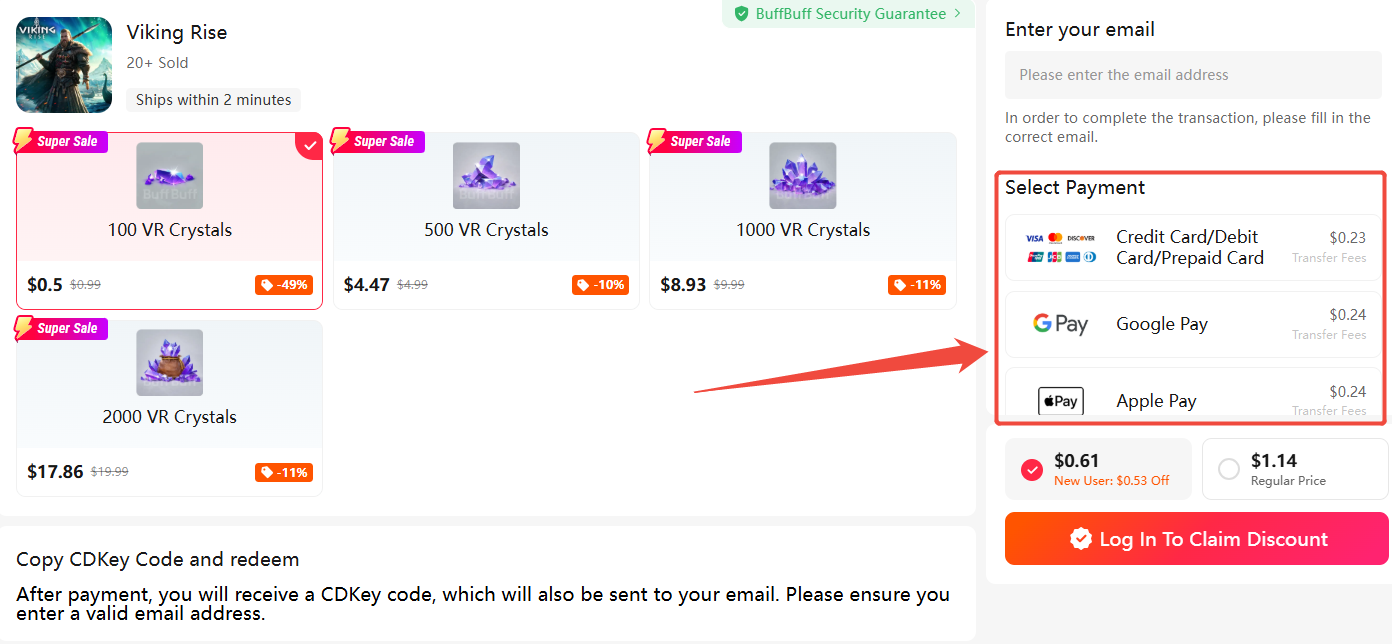Click the Super Sale badge on 1000 VR Crystals
Image resolution: width=1392 pixels, height=644 pixels.
click(x=696, y=142)
